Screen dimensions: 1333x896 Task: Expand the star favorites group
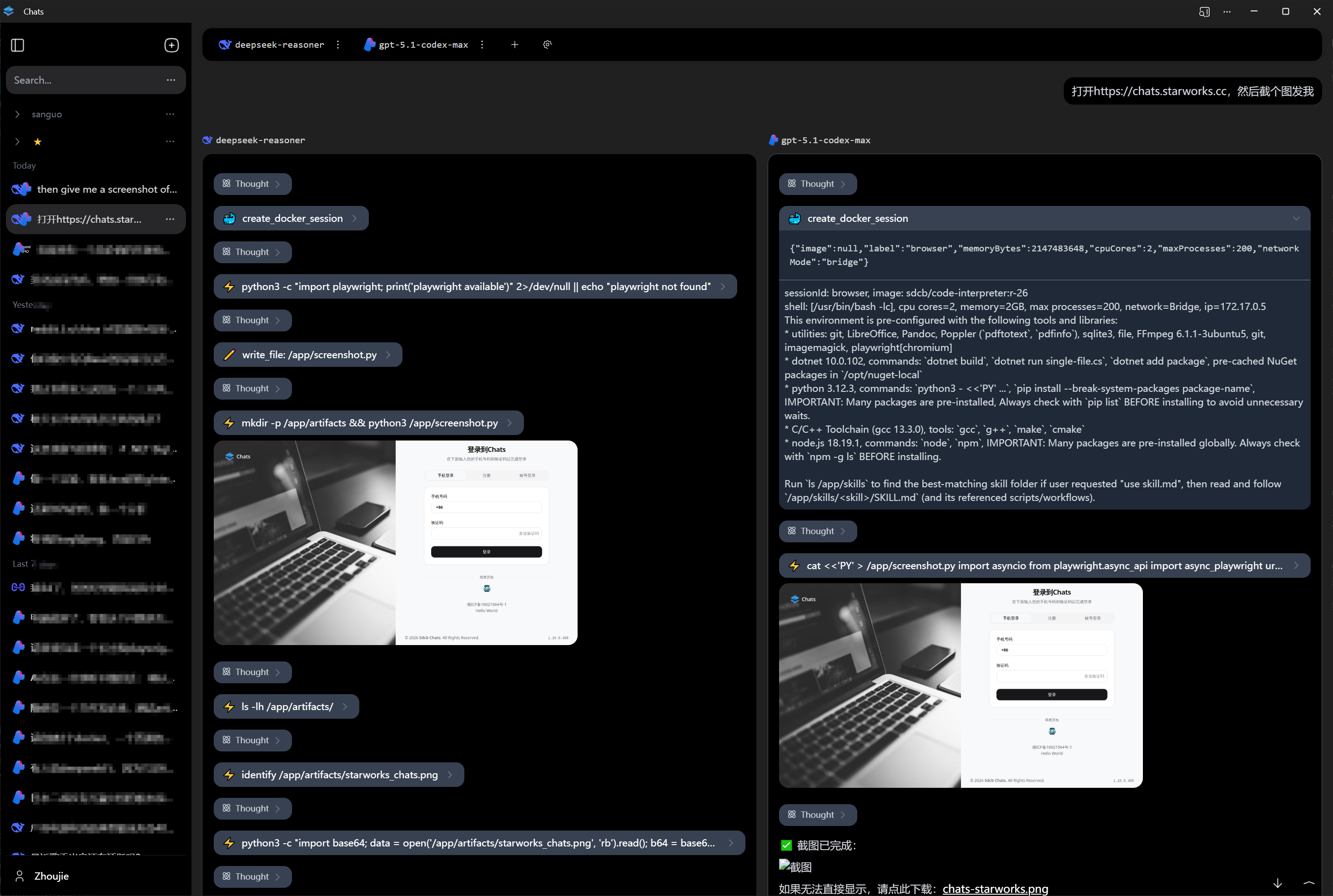click(x=18, y=142)
